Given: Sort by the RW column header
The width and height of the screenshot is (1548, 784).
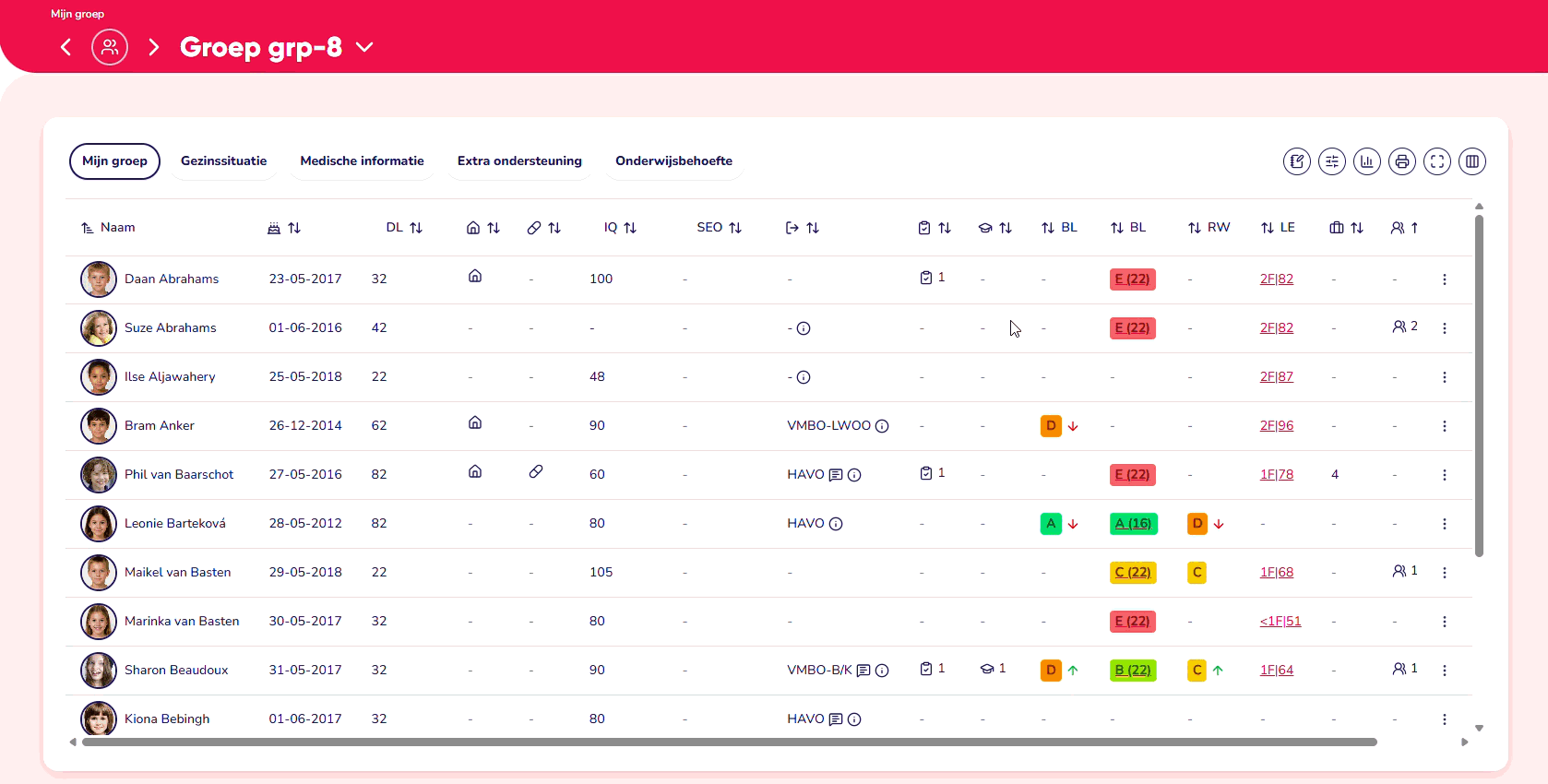Looking at the screenshot, I should pyautogui.click(x=1209, y=228).
